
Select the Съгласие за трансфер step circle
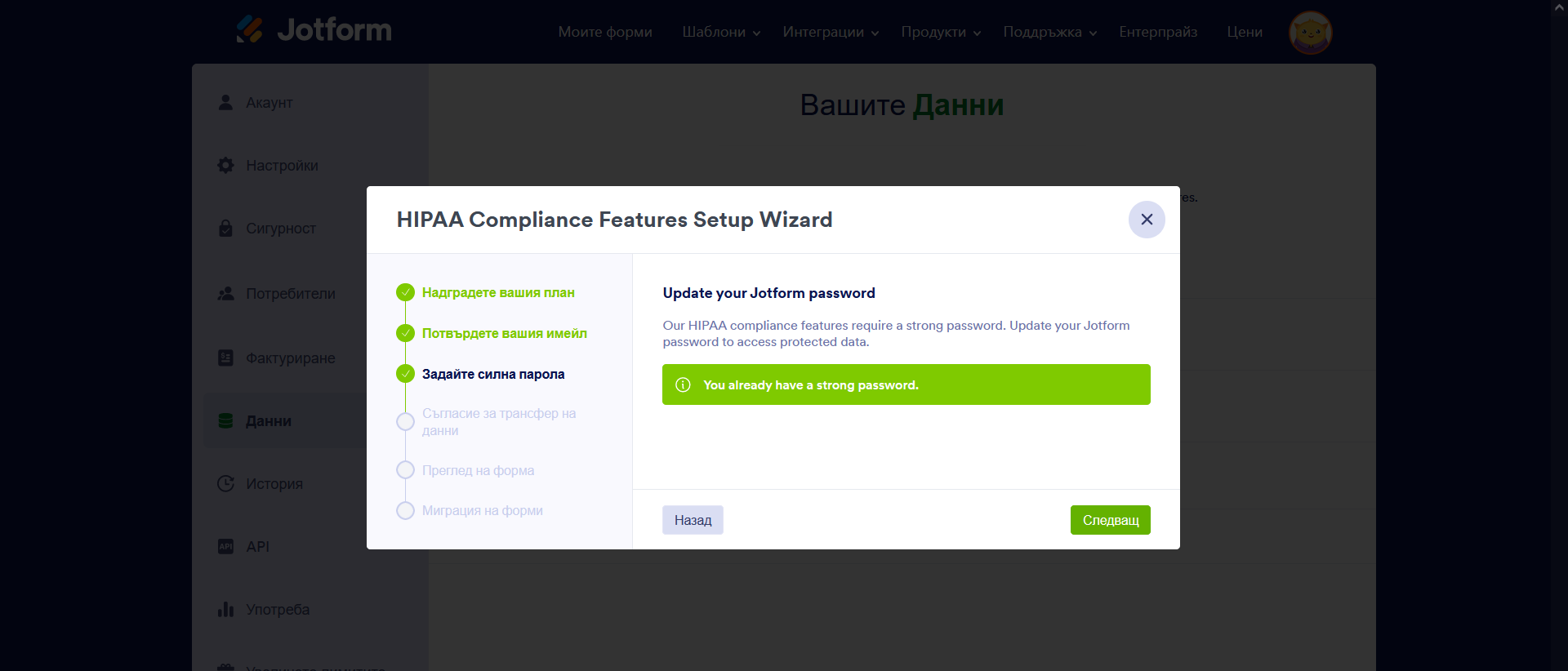[x=405, y=422]
